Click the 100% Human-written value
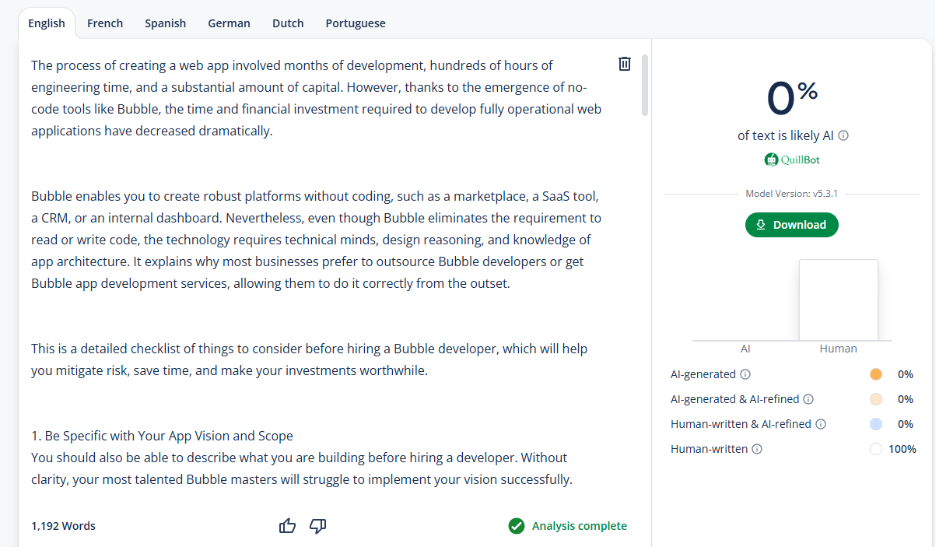 tap(902, 449)
